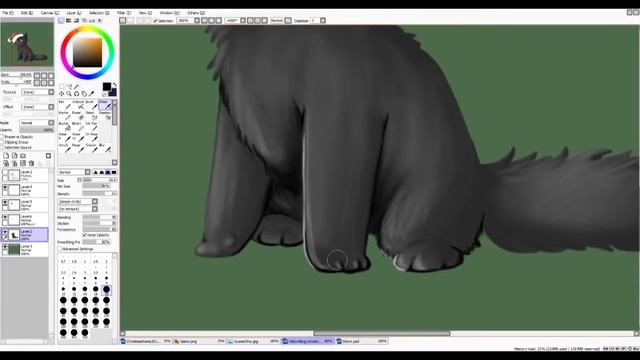Viewport: 640px width, 360px height.
Task: Open the layer blending Mode dropdown
Action: 37,122
